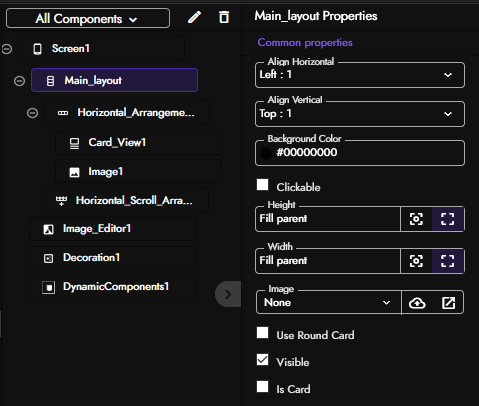The height and width of the screenshot is (406, 479).
Task: Open the All Components dropdown
Action: [x=88, y=19]
